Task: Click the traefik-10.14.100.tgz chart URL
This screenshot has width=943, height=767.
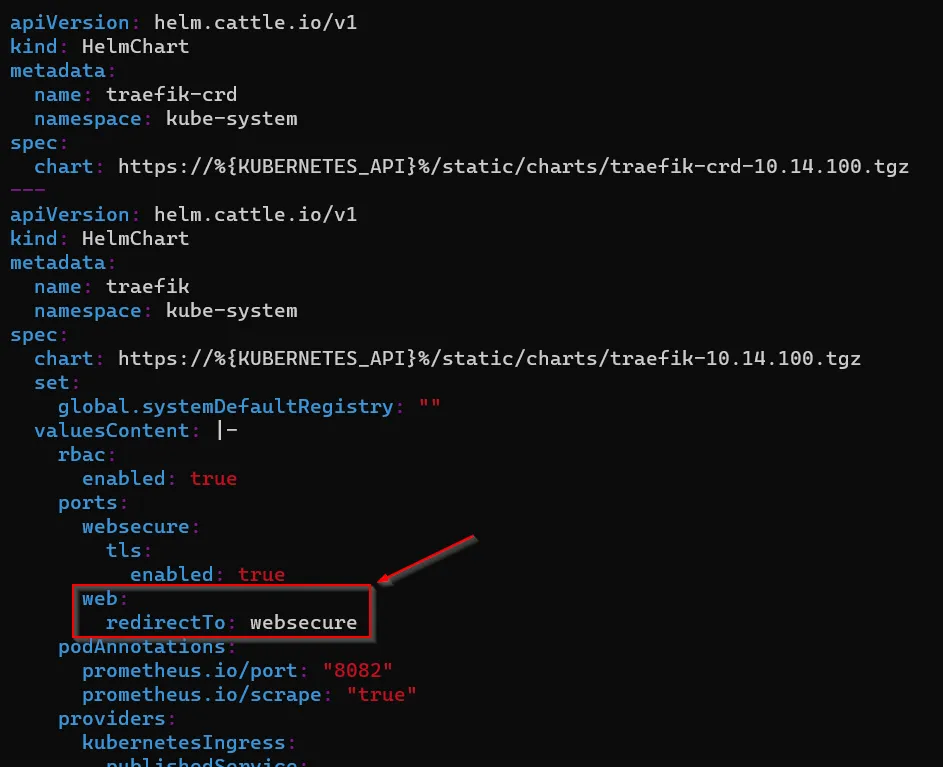Action: 489,359
